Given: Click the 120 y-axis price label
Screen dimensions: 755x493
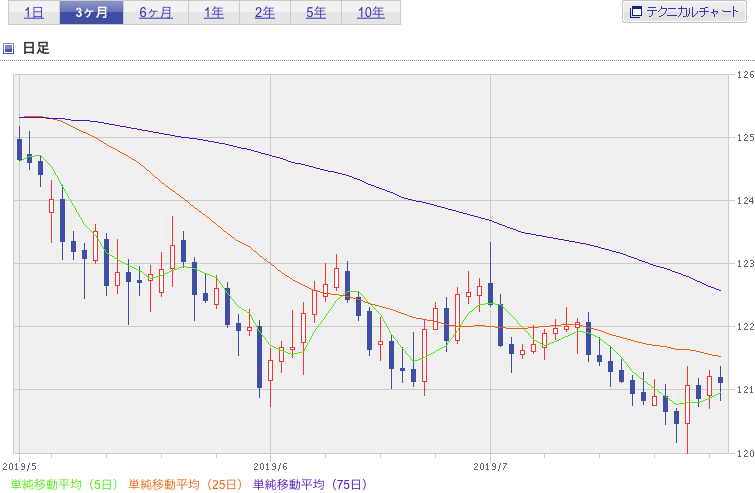Looking at the screenshot, I should (745, 453).
